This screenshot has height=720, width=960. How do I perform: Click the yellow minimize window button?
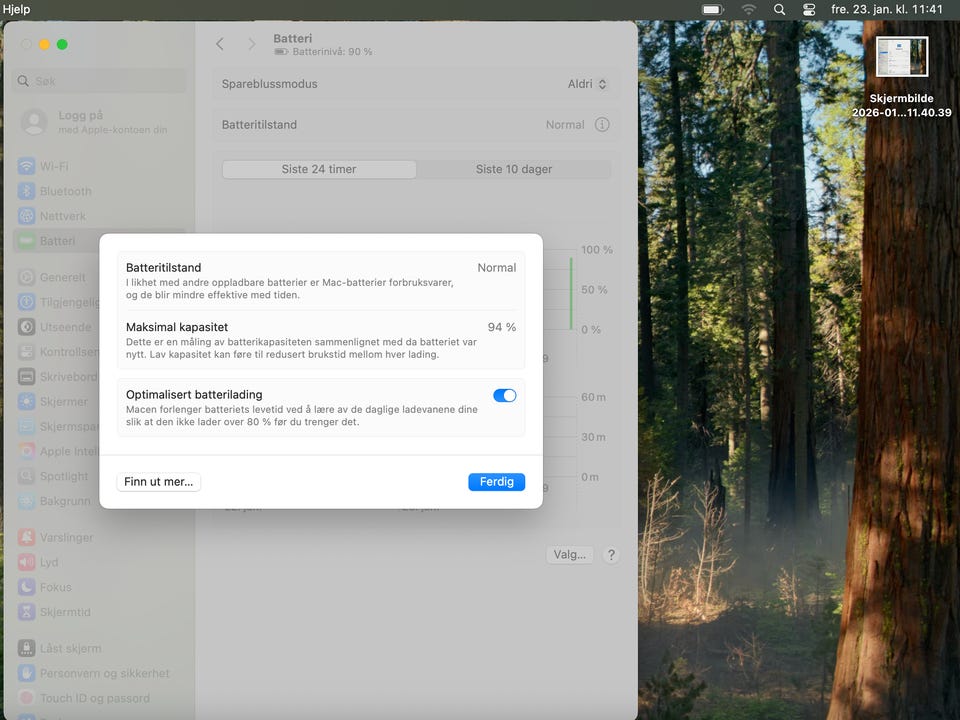click(44, 44)
